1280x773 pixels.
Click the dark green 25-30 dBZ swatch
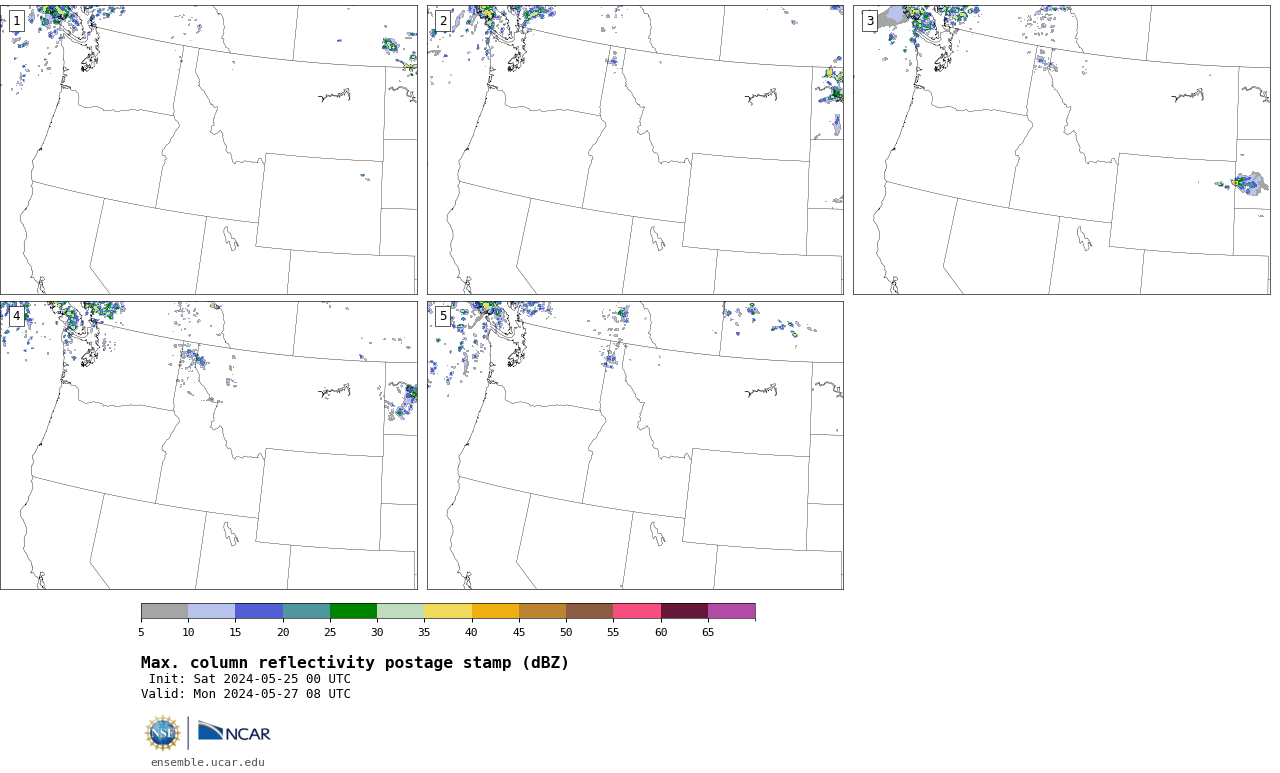353,611
